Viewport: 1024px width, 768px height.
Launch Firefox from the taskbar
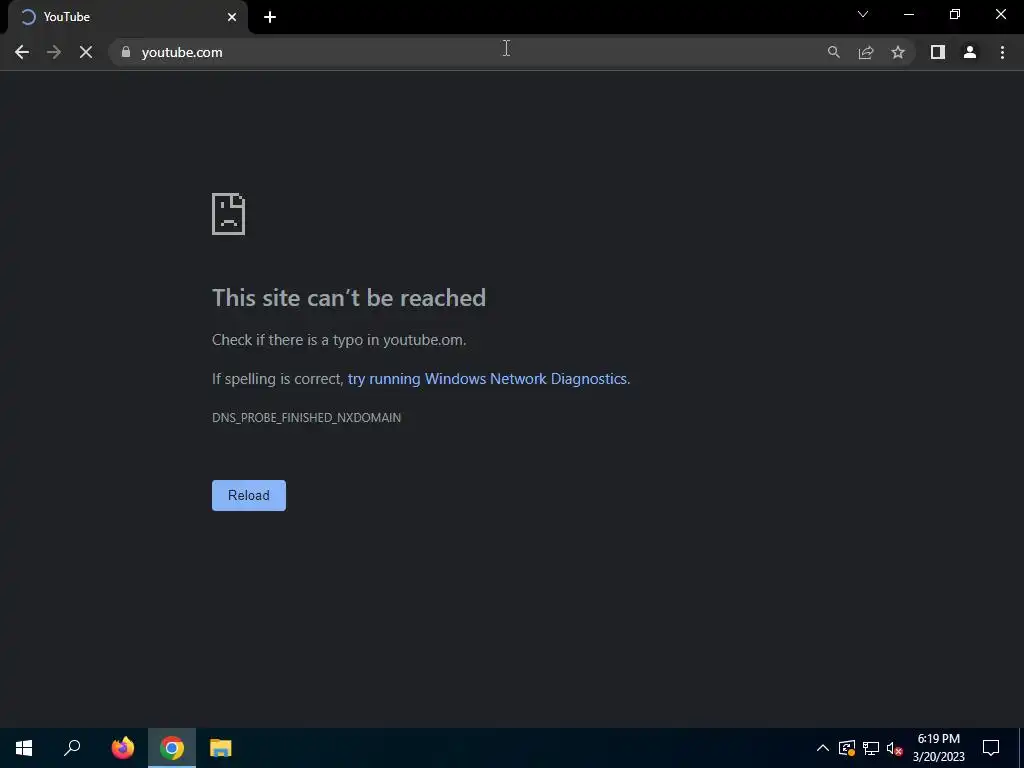[123, 748]
